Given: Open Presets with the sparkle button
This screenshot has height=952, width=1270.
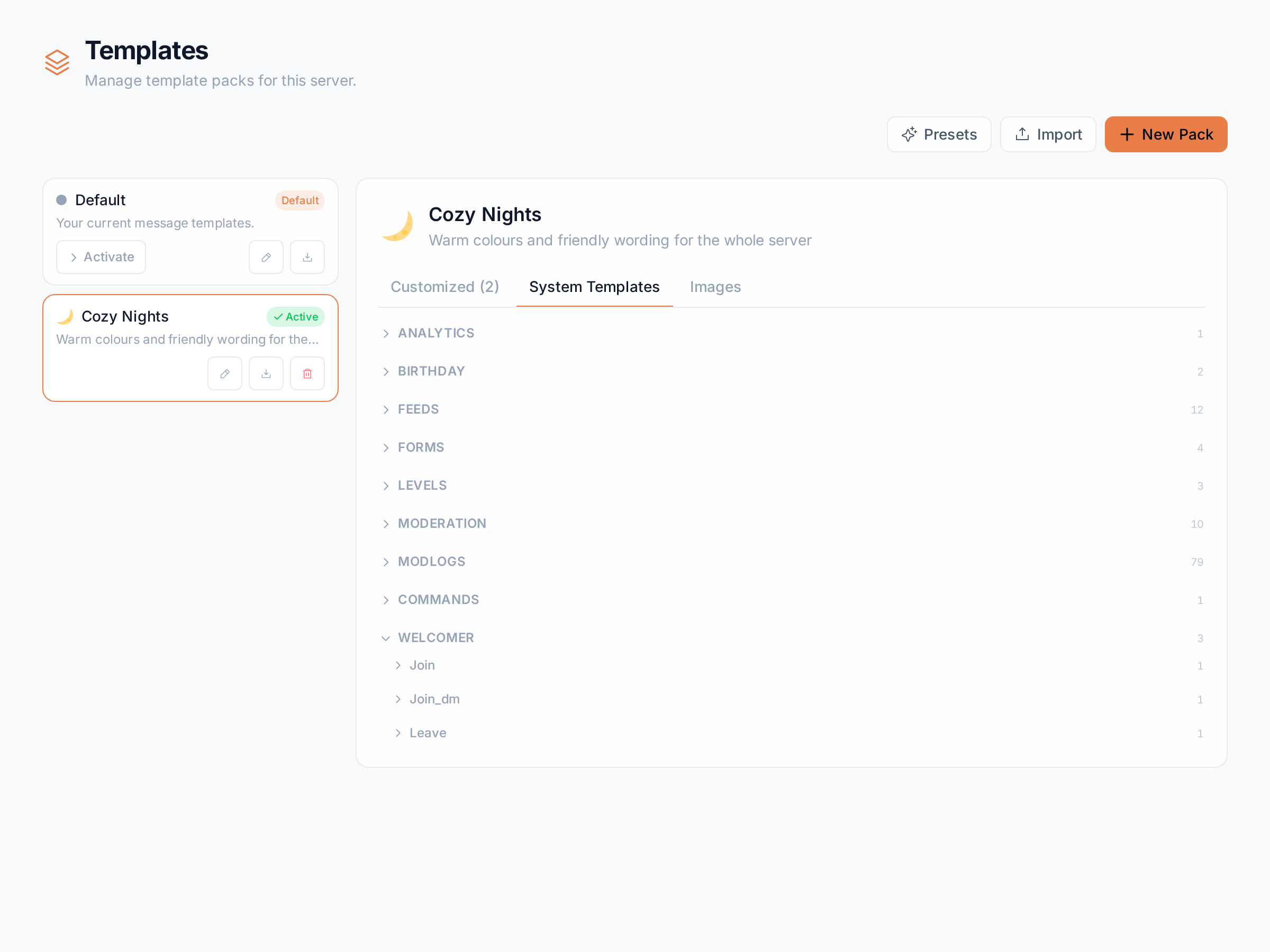Looking at the screenshot, I should point(939,134).
